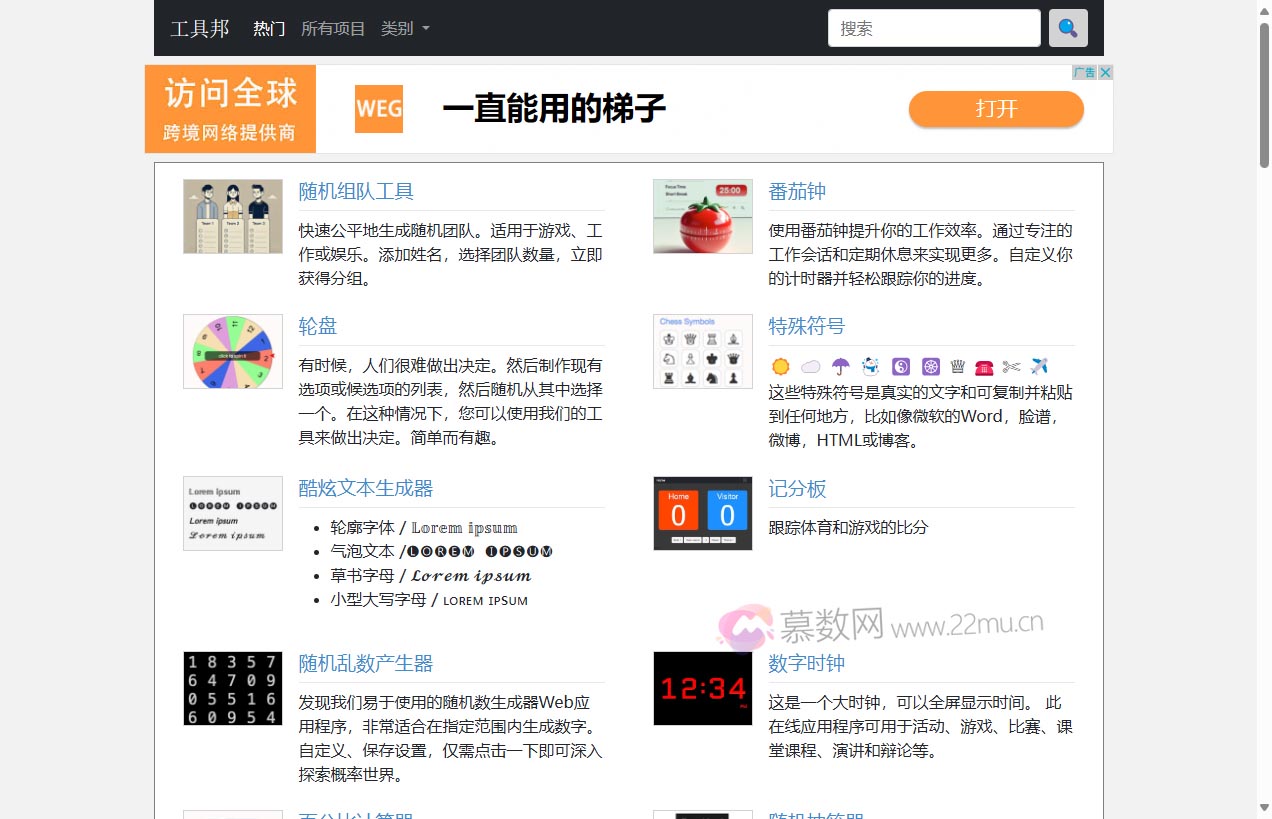Click the search magnifier icon
Image resolution: width=1272 pixels, height=819 pixels.
pos(1067,28)
